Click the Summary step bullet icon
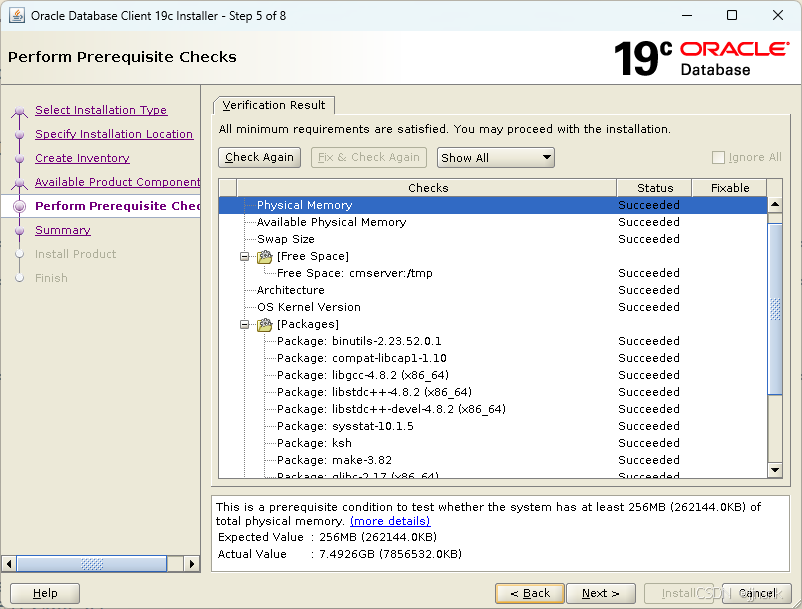The image size is (802, 609). (19, 231)
